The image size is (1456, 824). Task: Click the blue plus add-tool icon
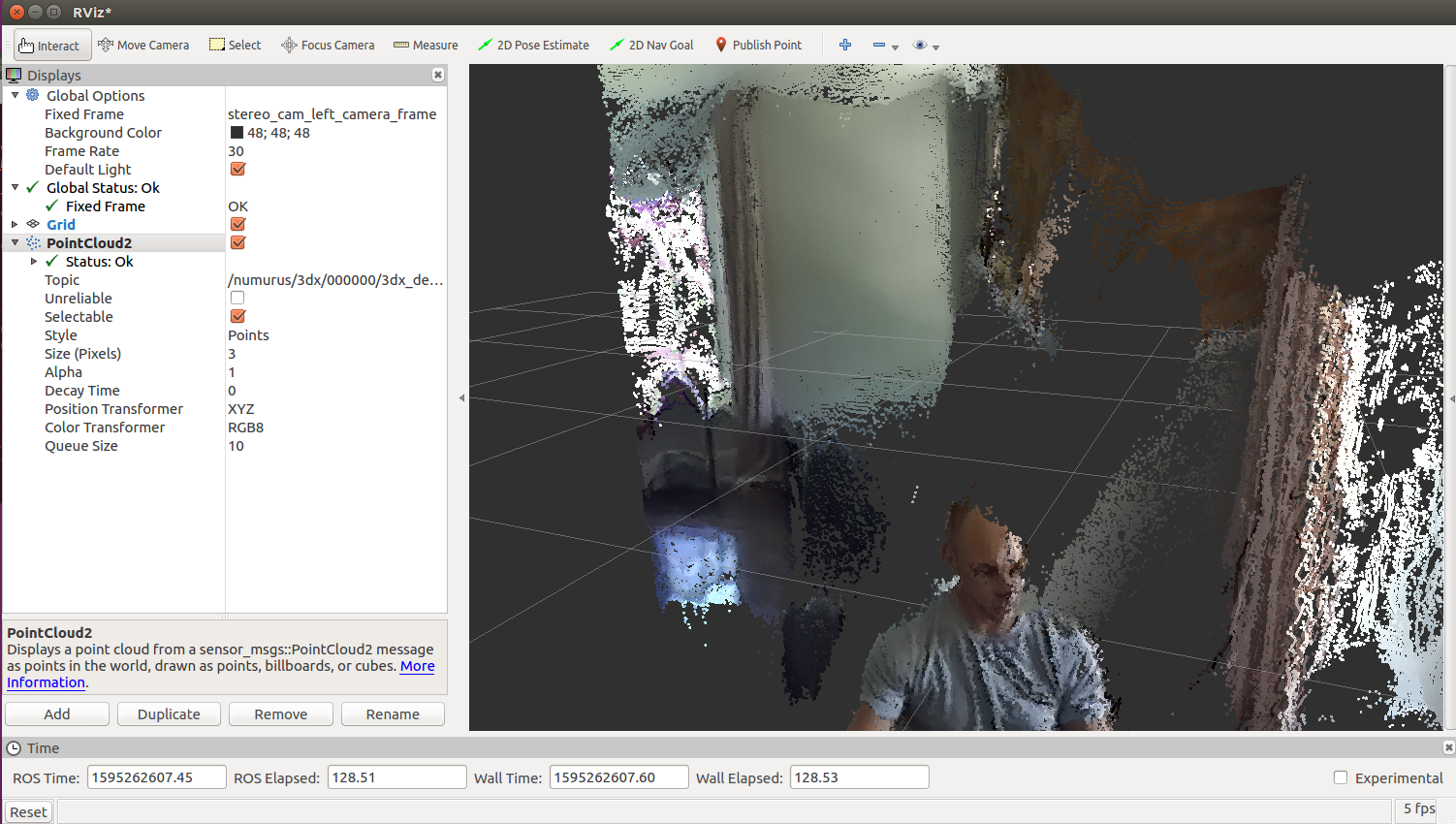click(x=845, y=46)
